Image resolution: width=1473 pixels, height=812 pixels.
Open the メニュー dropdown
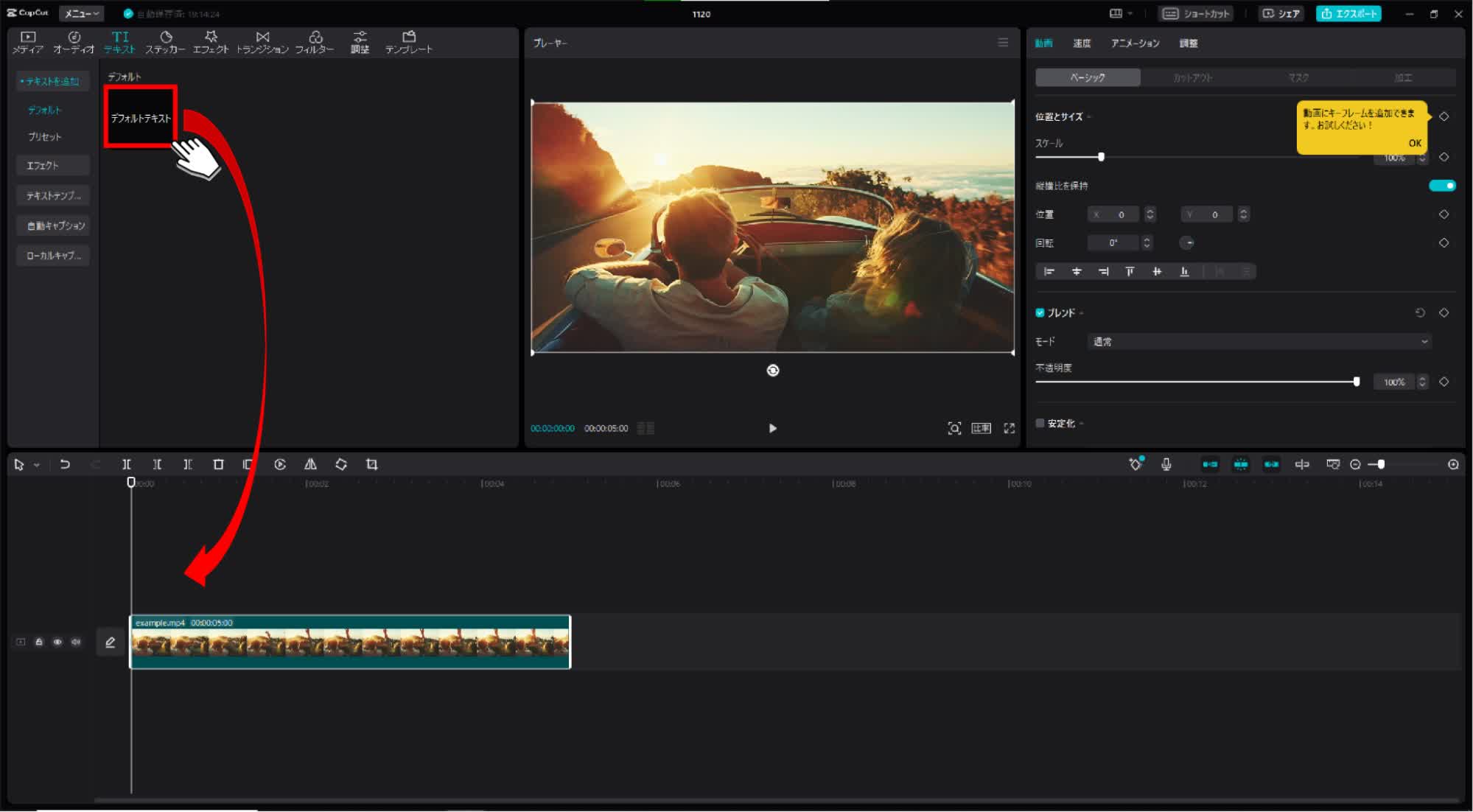pyautogui.click(x=81, y=13)
